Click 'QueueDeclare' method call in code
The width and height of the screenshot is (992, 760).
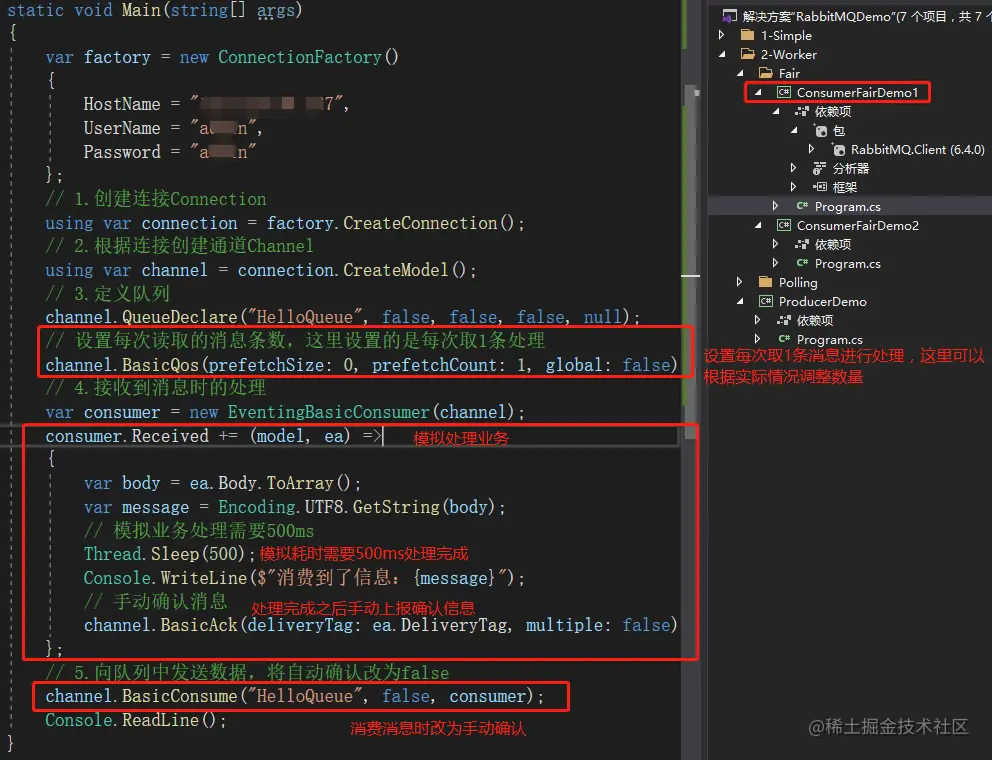180,317
